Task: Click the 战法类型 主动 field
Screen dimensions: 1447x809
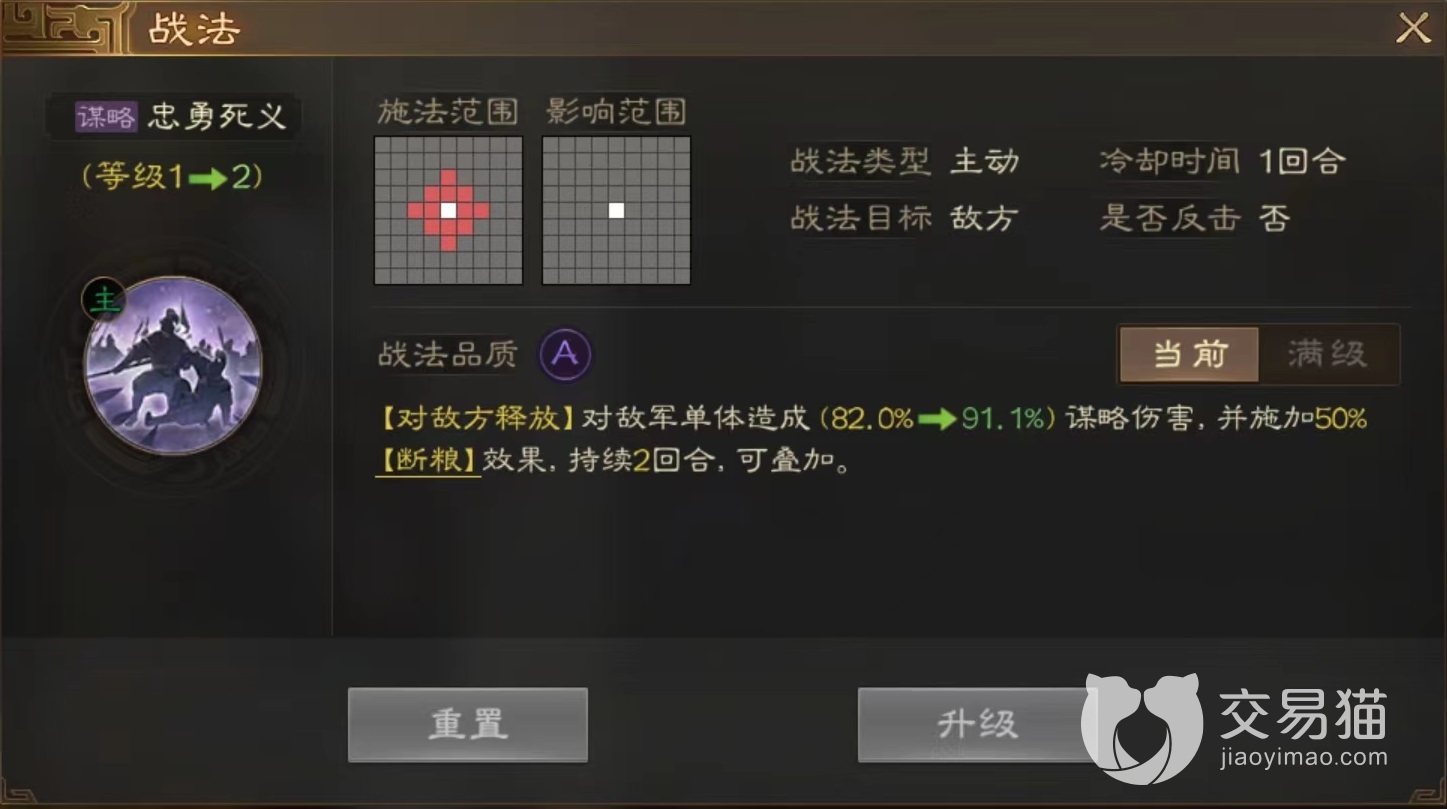Action: click(905, 161)
